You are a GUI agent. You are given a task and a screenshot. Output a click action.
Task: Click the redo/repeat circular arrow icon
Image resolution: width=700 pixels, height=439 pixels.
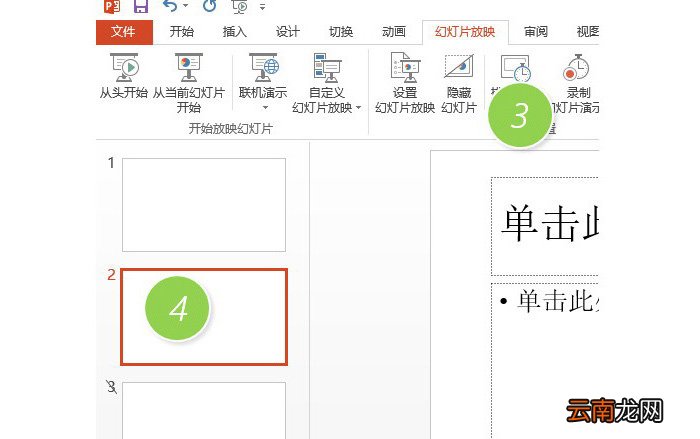pyautogui.click(x=209, y=5)
